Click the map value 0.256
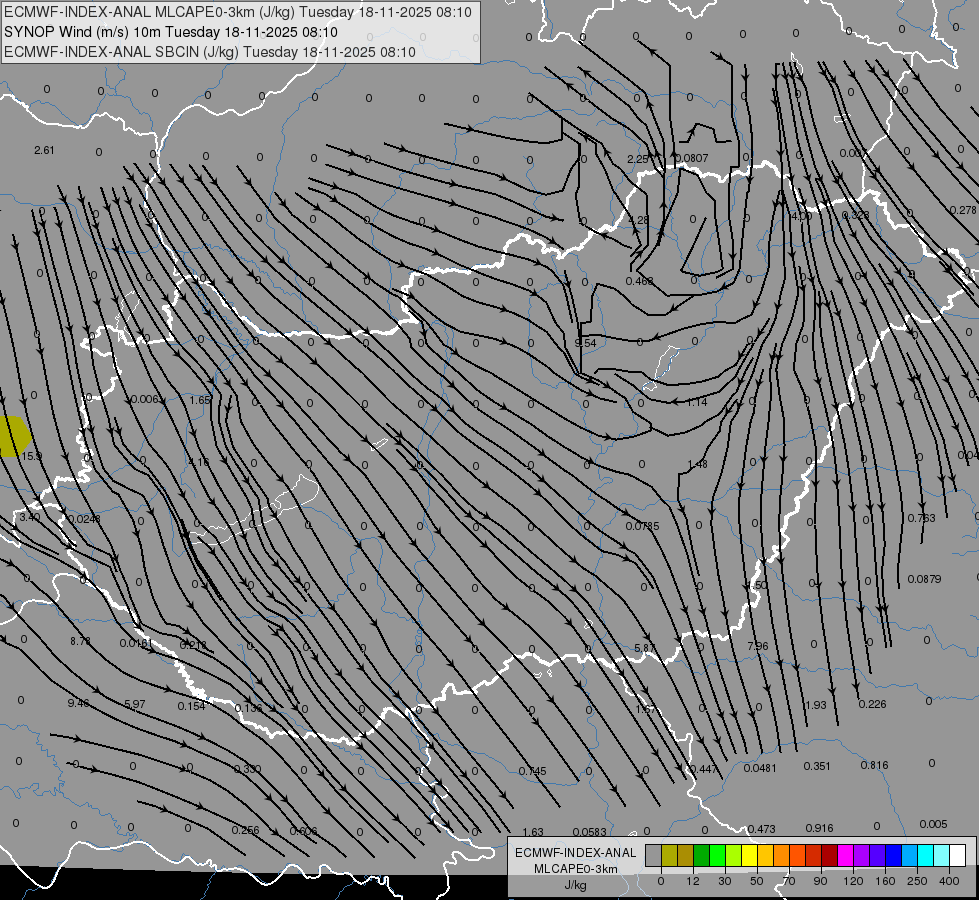 [245, 830]
